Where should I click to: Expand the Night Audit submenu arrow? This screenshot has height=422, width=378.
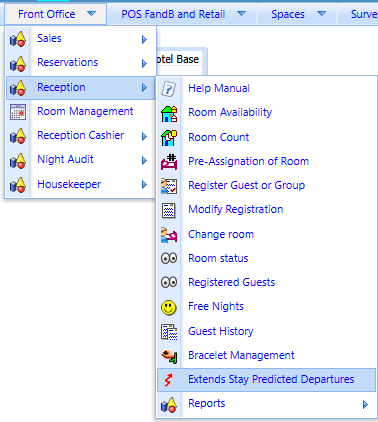point(144,161)
